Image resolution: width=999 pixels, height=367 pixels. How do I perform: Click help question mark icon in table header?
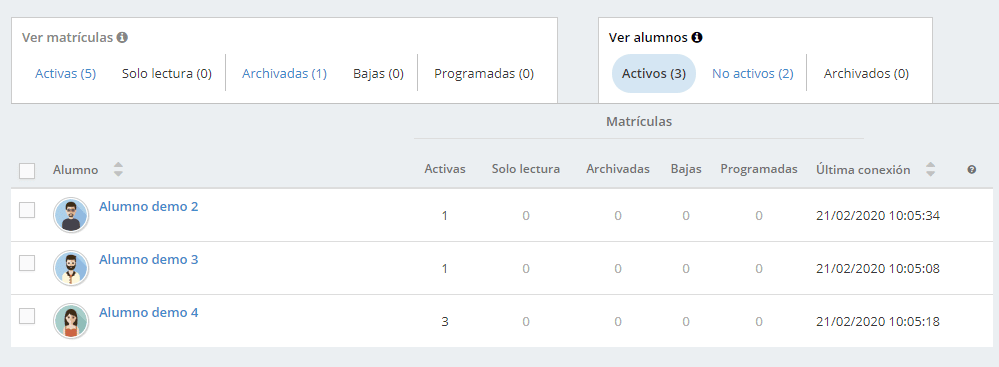(972, 169)
